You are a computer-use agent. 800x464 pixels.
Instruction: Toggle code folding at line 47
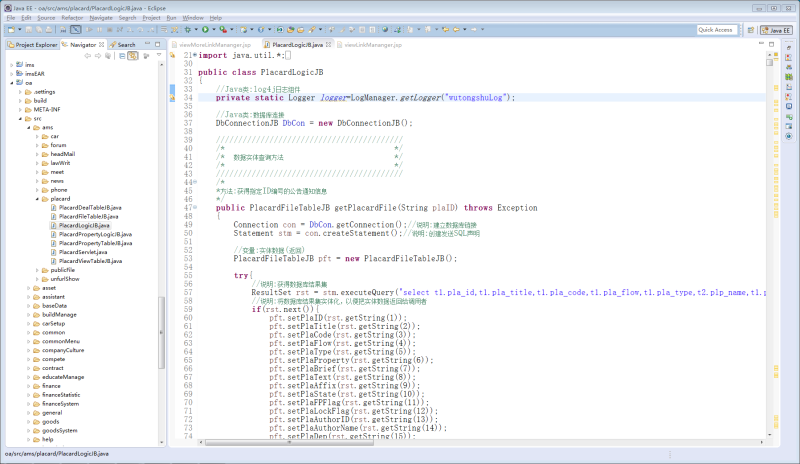click(195, 208)
